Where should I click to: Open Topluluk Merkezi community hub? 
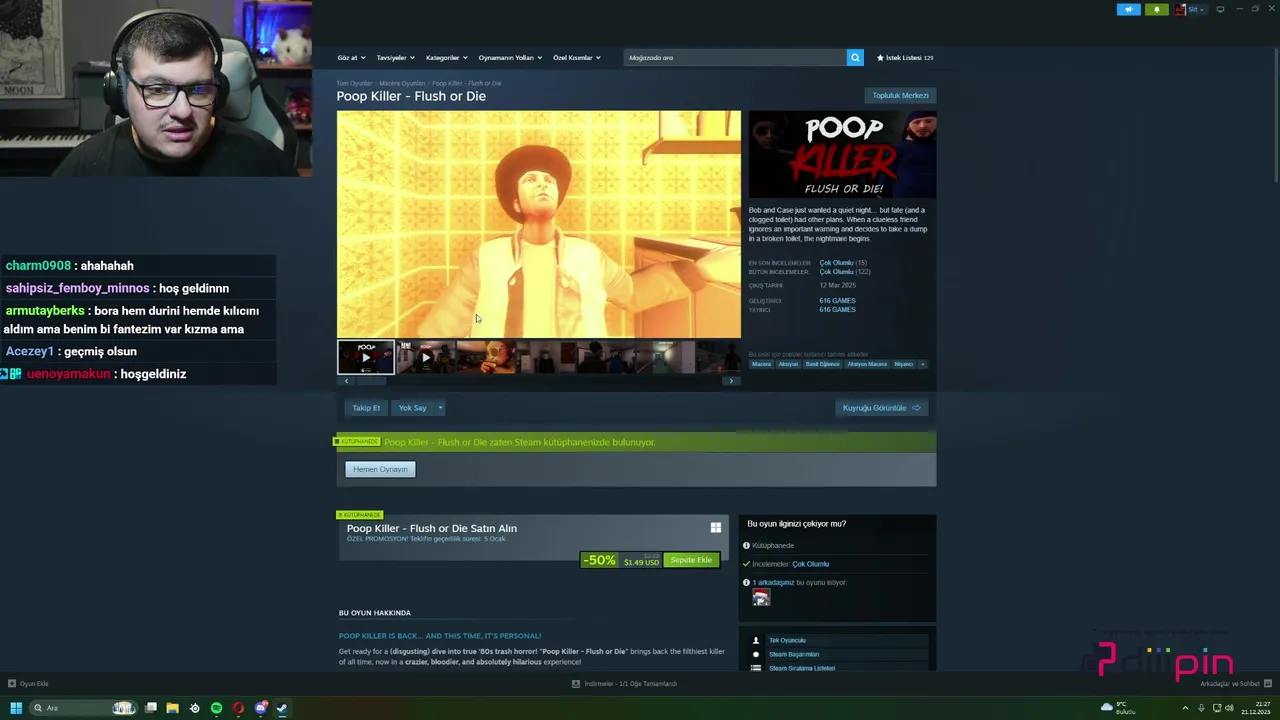(900, 95)
